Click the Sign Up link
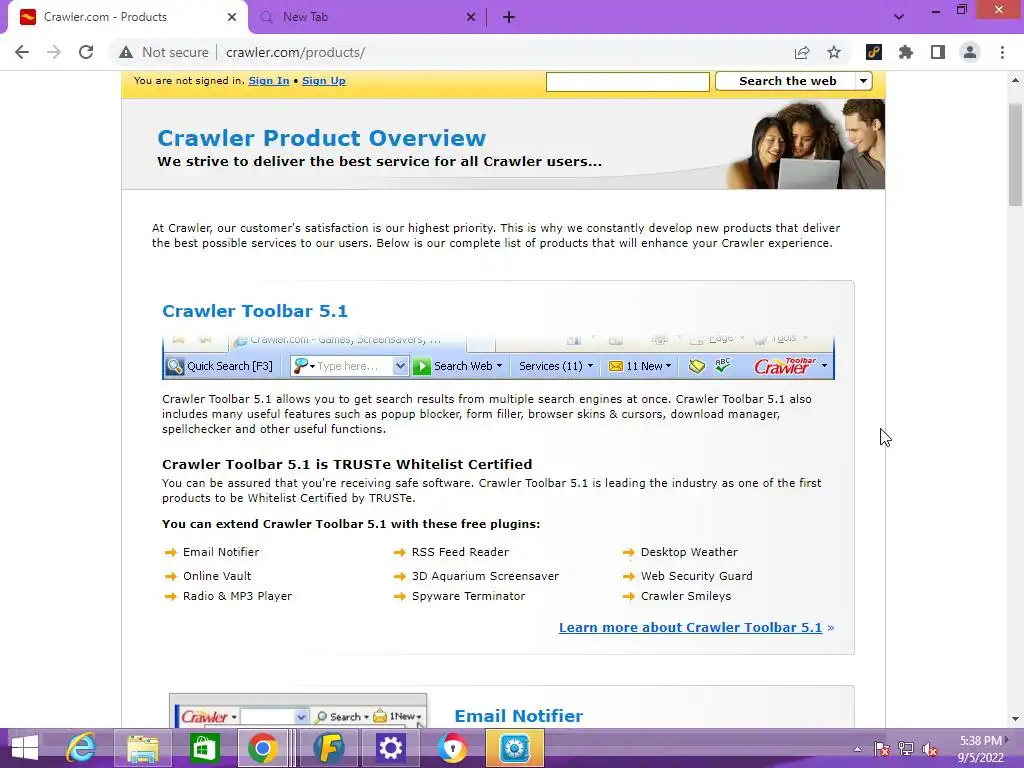 [x=323, y=81]
